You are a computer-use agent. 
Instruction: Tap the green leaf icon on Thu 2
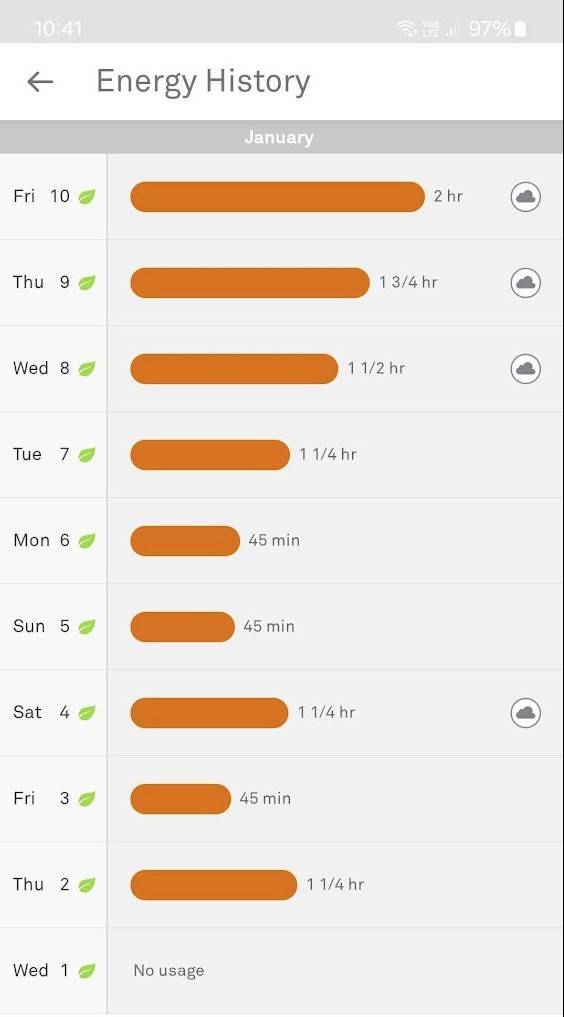point(87,885)
